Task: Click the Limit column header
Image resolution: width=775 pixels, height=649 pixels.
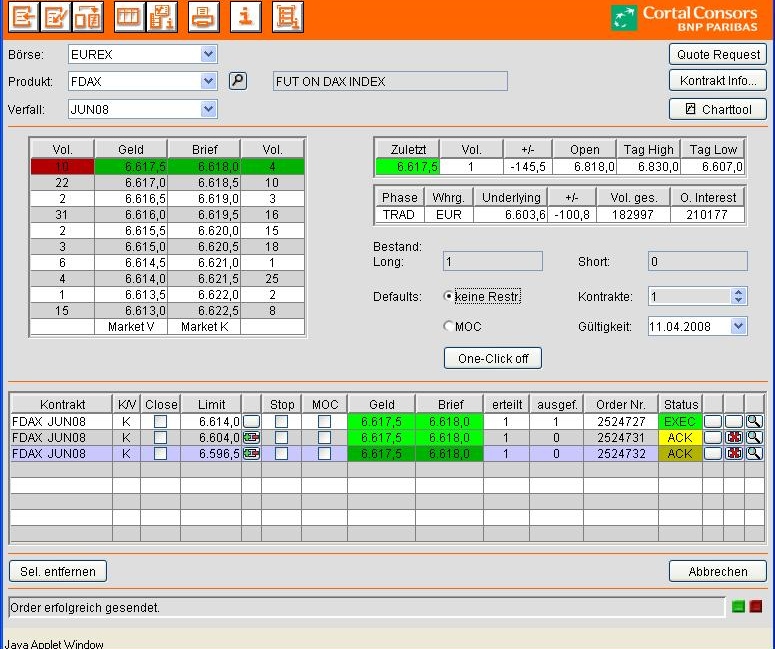Action: click(x=211, y=404)
